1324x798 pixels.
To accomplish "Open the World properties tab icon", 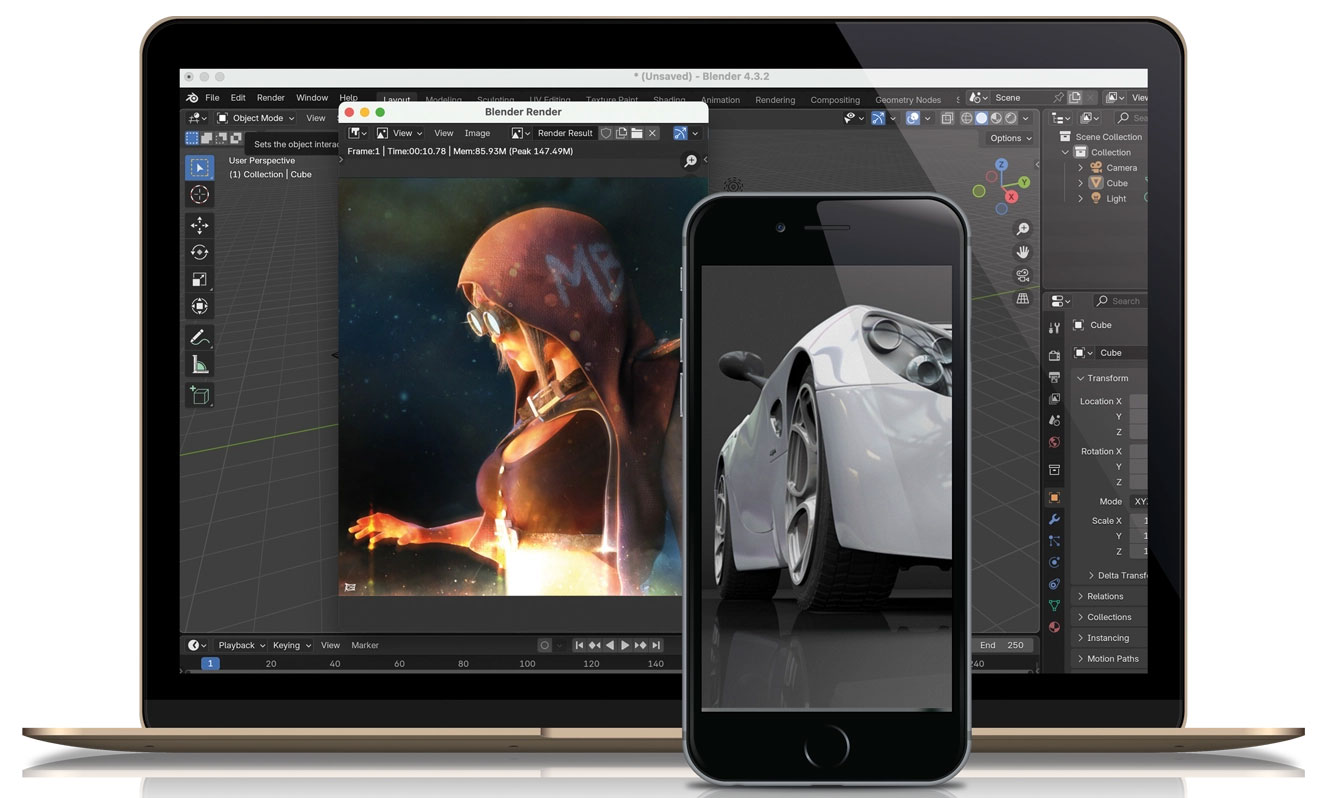I will (1054, 442).
